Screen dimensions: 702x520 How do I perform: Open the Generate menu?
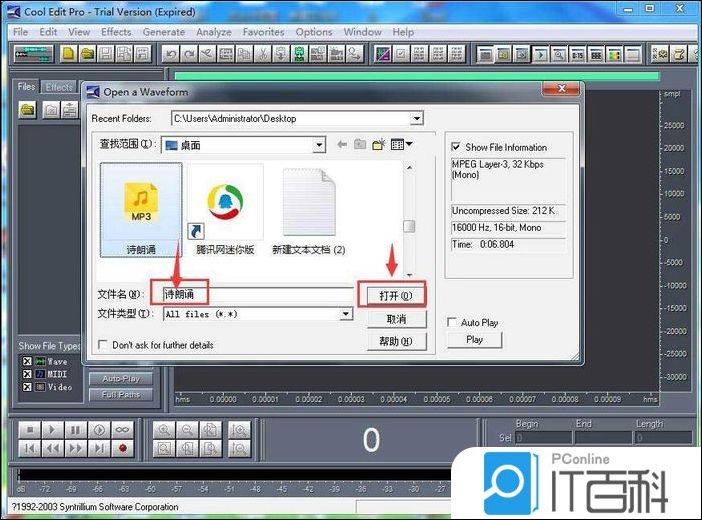tap(164, 32)
